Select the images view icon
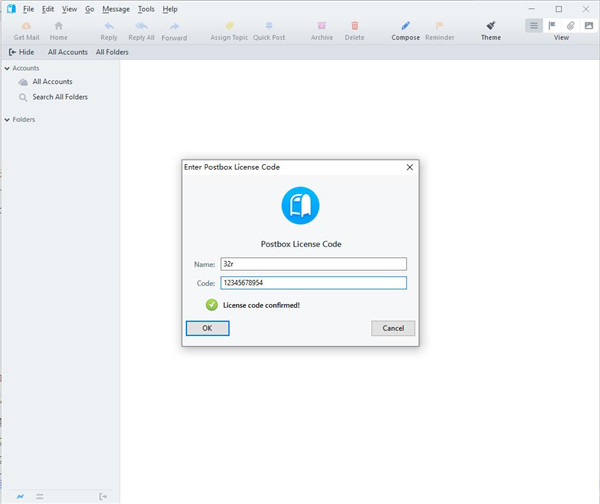The image size is (600, 504). pyautogui.click(x=588, y=25)
